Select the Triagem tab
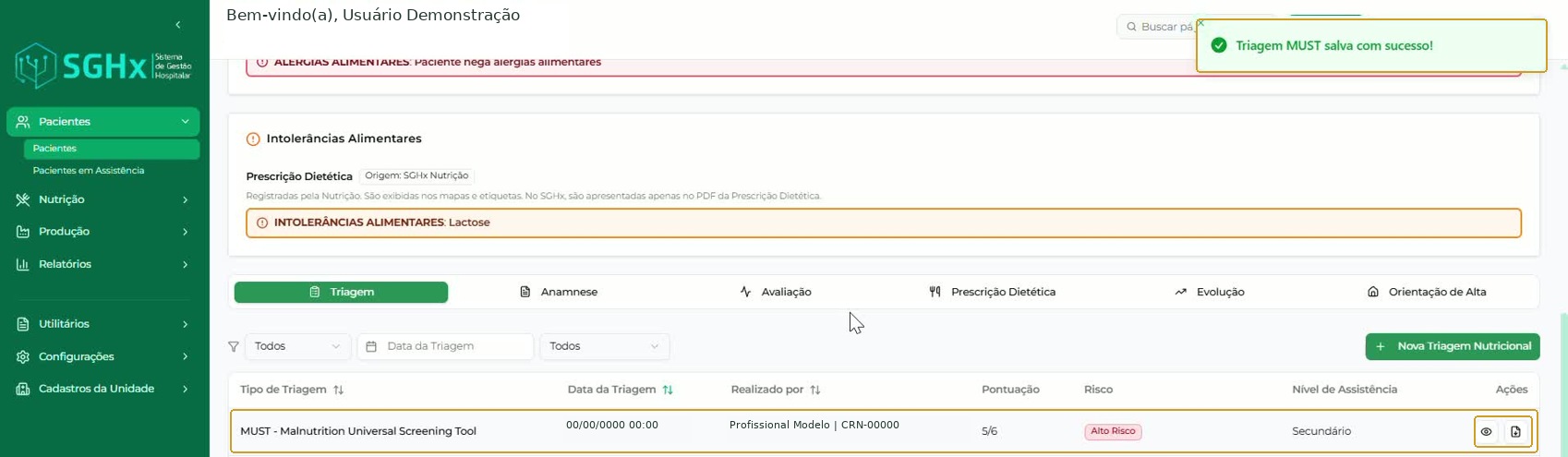This screenshot has height=457, width=1568. click(x=341, y=292)
